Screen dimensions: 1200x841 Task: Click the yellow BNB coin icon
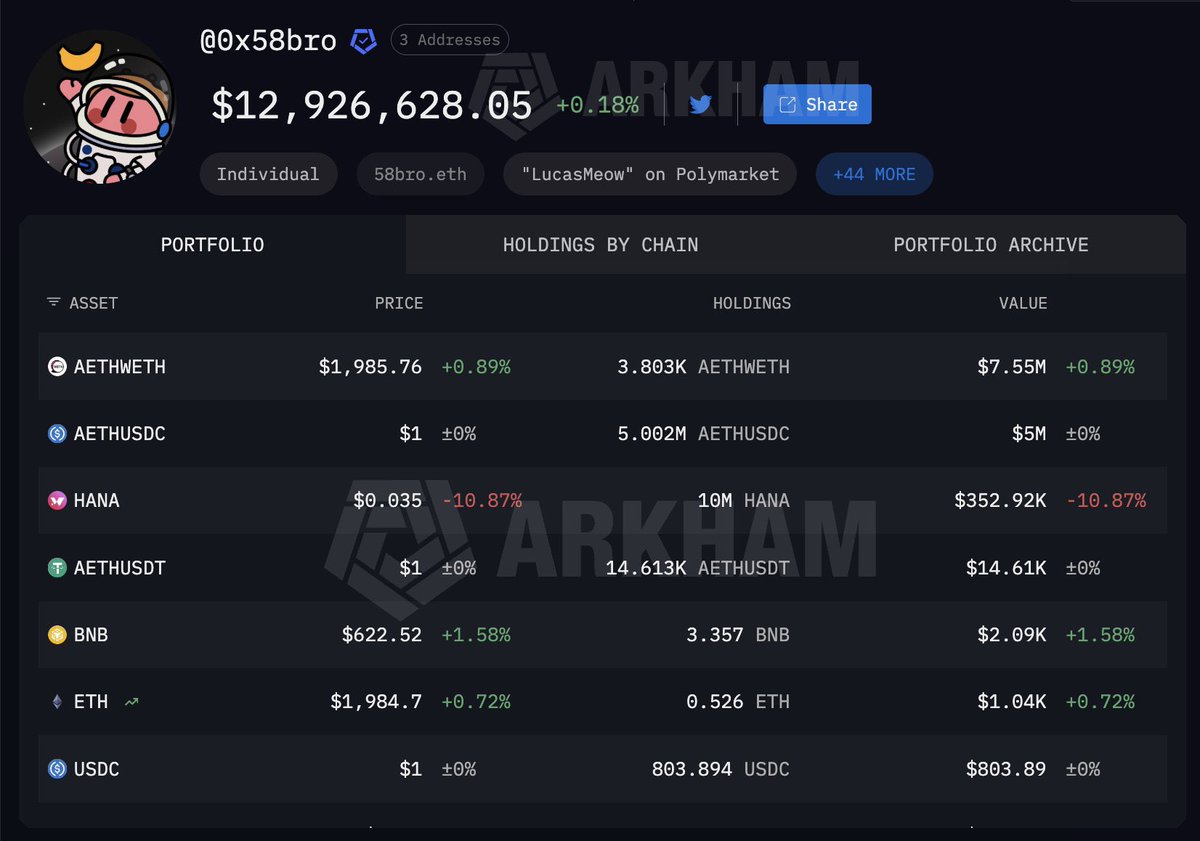point(57,635)
